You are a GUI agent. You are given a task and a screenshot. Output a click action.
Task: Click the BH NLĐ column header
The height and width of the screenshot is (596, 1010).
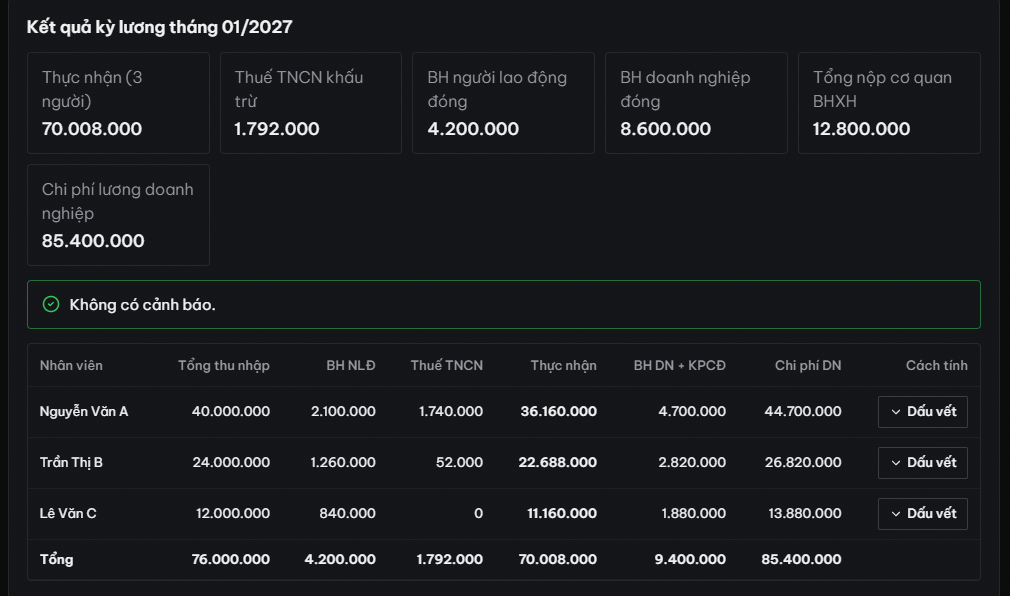(x=350, y=365)
